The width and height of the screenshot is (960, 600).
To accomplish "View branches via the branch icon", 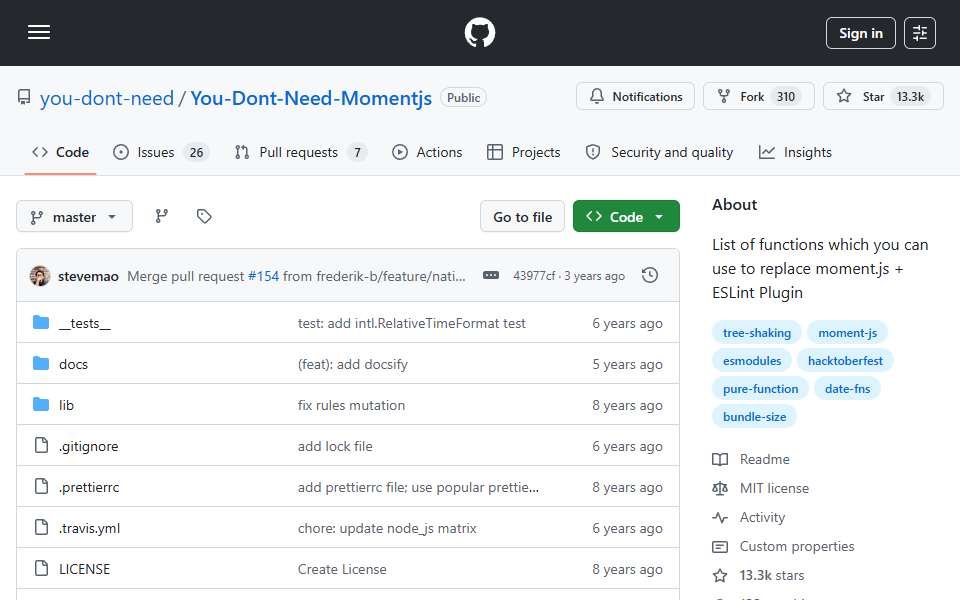I will 162,216.
